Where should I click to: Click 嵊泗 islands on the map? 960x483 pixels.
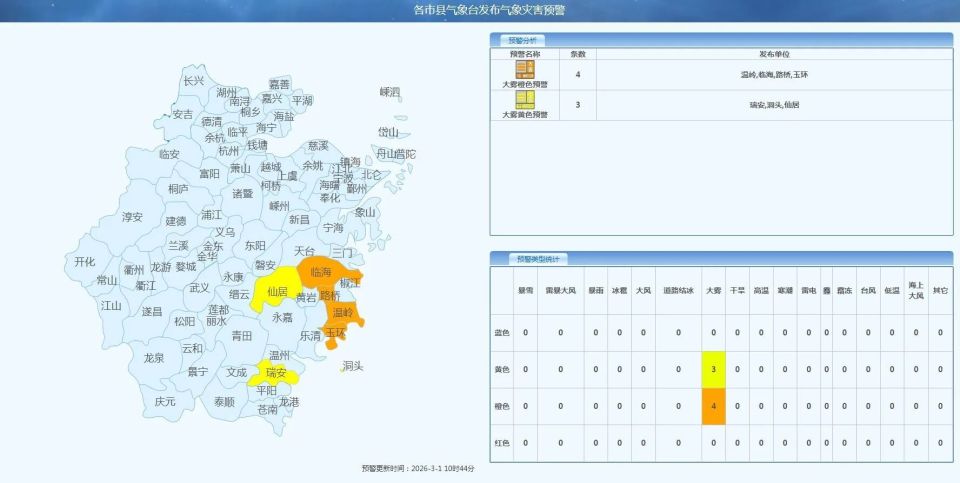tap(389, 92)
